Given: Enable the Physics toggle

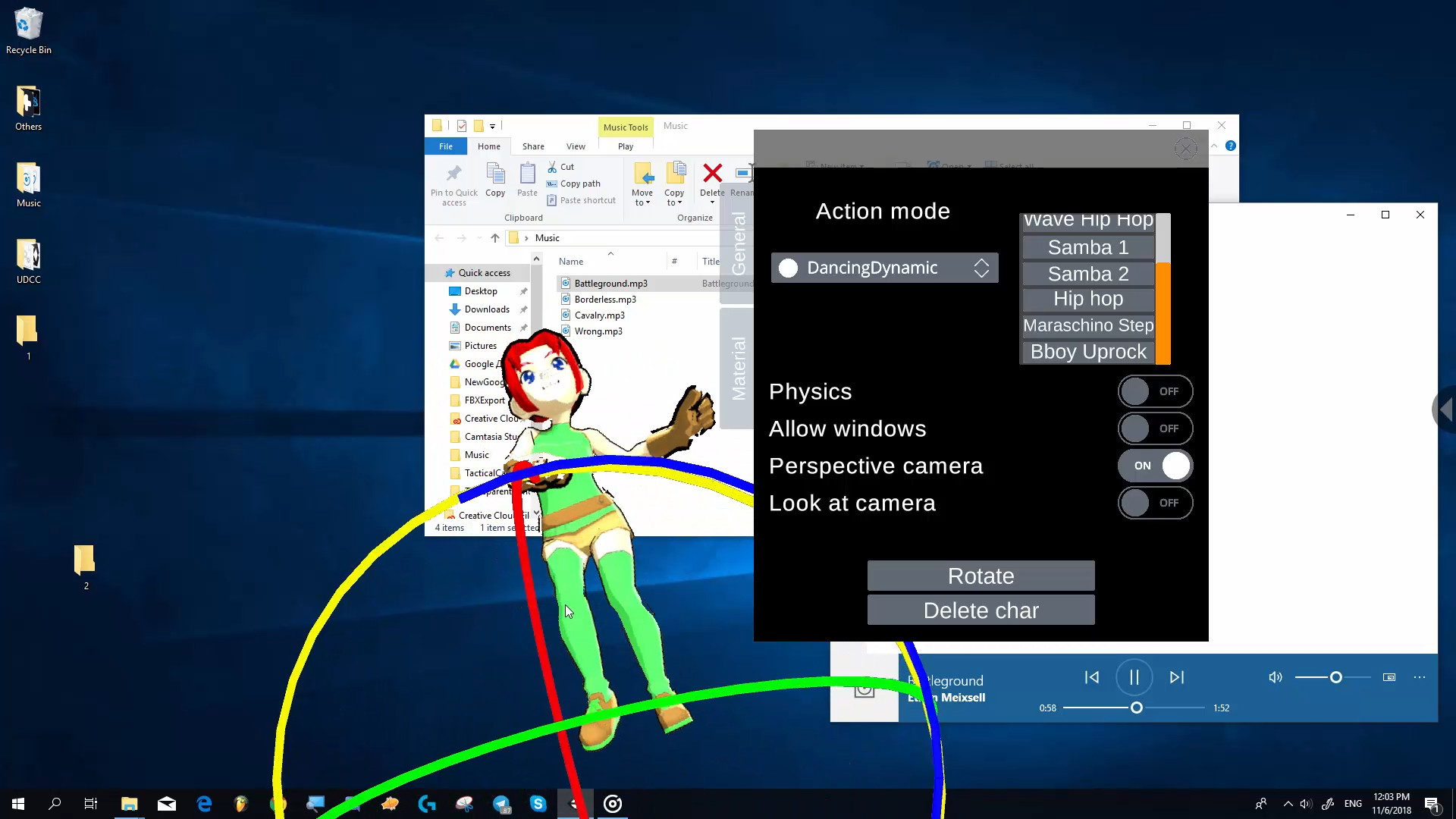Looking at the screenshot, I should tap(1155, 391).
